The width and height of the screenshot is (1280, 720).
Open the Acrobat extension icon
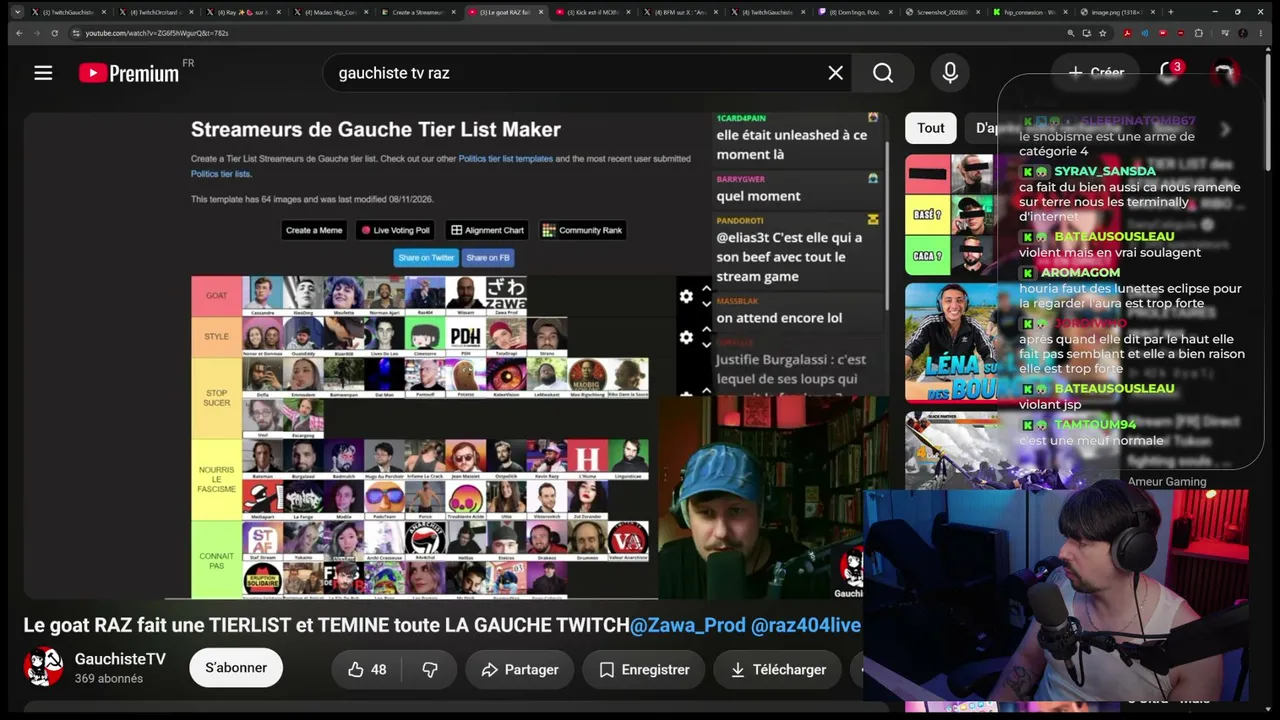(1128, 33)
